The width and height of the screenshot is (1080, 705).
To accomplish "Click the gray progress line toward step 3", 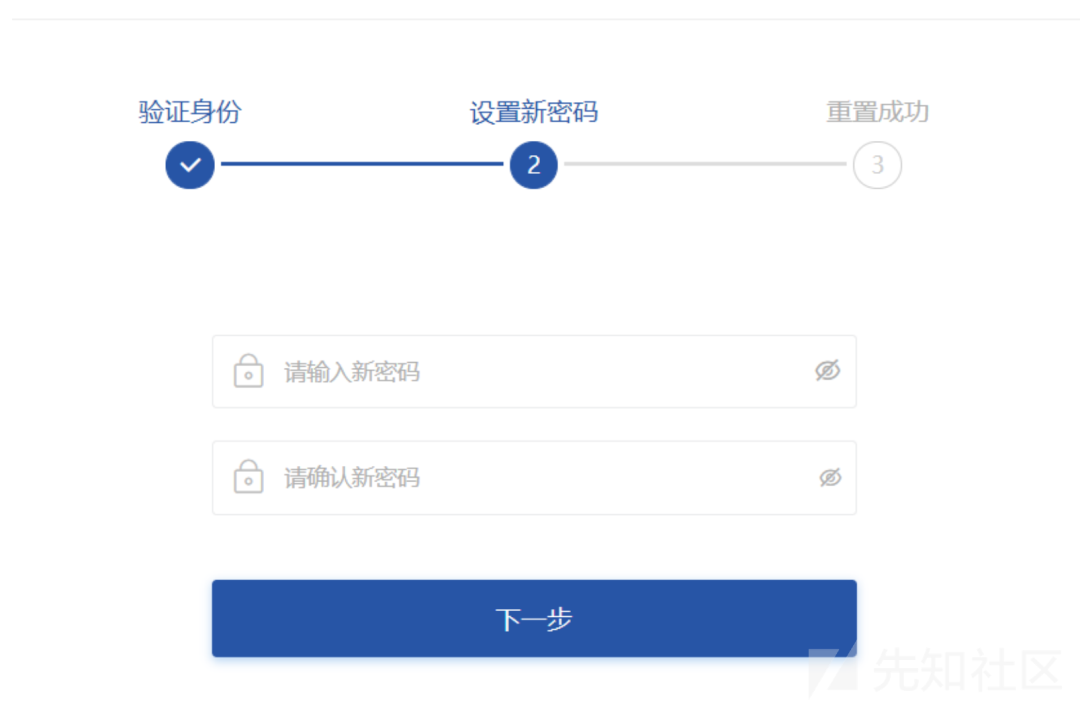I will [x=705, y=164].
